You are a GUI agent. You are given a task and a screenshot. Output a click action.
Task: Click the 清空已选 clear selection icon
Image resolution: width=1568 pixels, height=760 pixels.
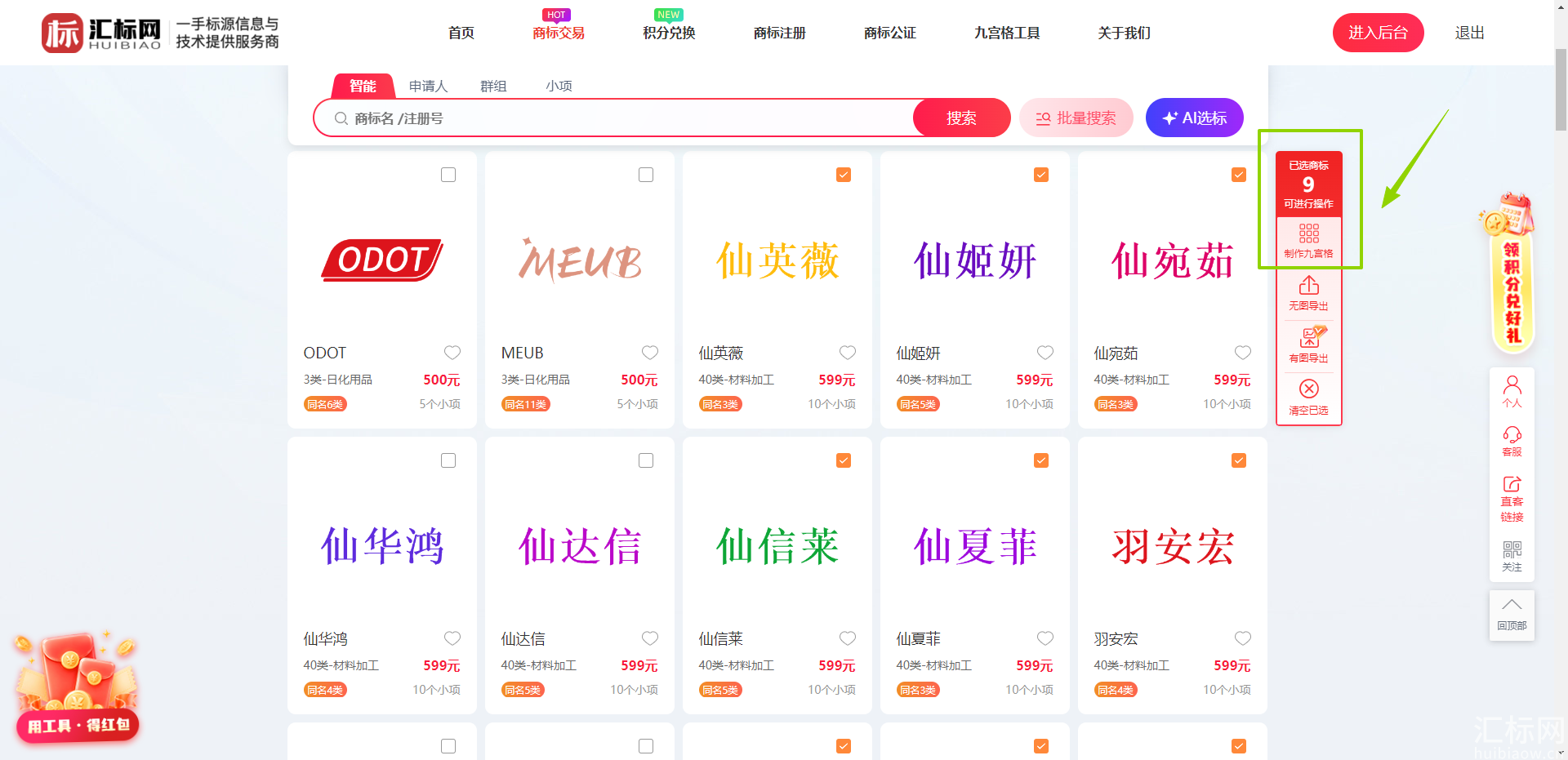coord(1308,389)
